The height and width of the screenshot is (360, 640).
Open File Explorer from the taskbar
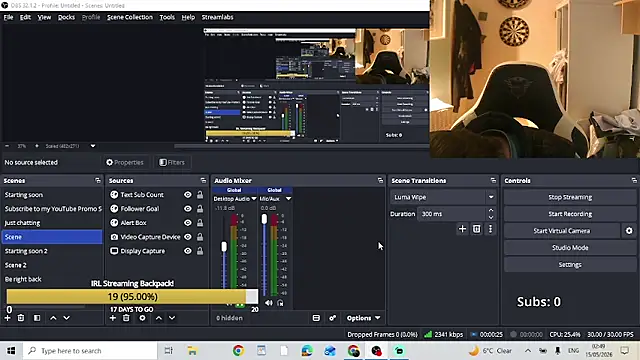pyautogui.click(x=192, y=351)
